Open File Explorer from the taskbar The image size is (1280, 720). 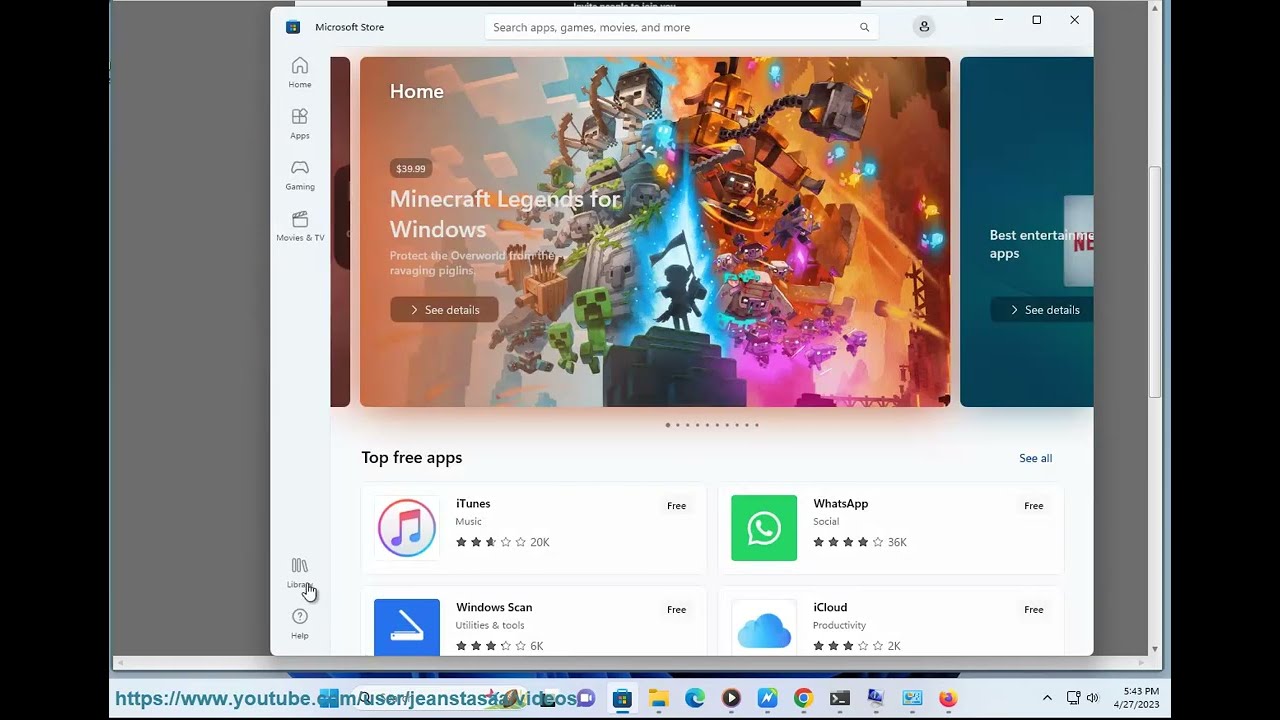click(x=658, y=698)
